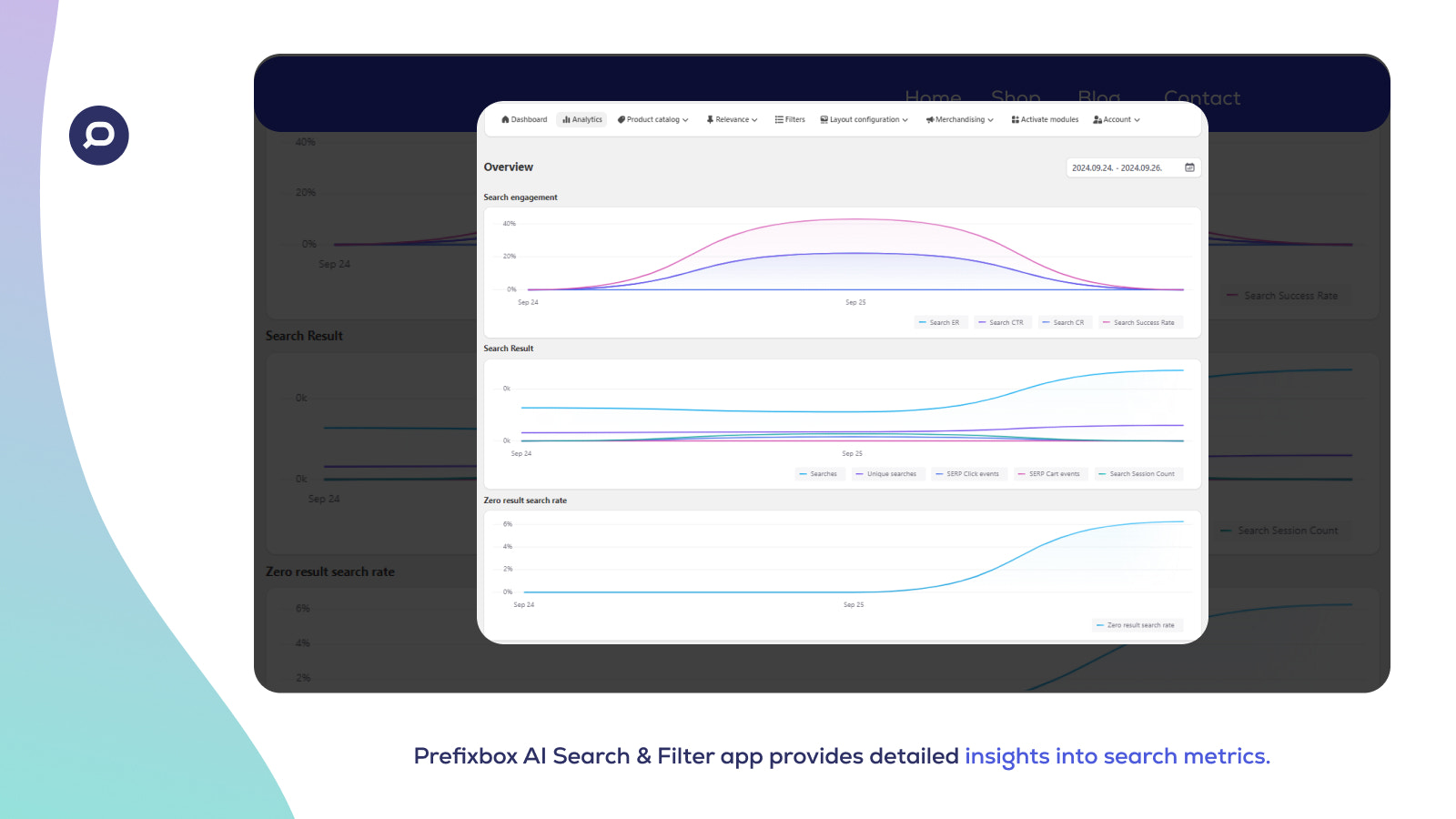This screenshot has width=1456, height=819.
Task: Toggle Zero result search rate legend entry
Action: pos(1137,625)
